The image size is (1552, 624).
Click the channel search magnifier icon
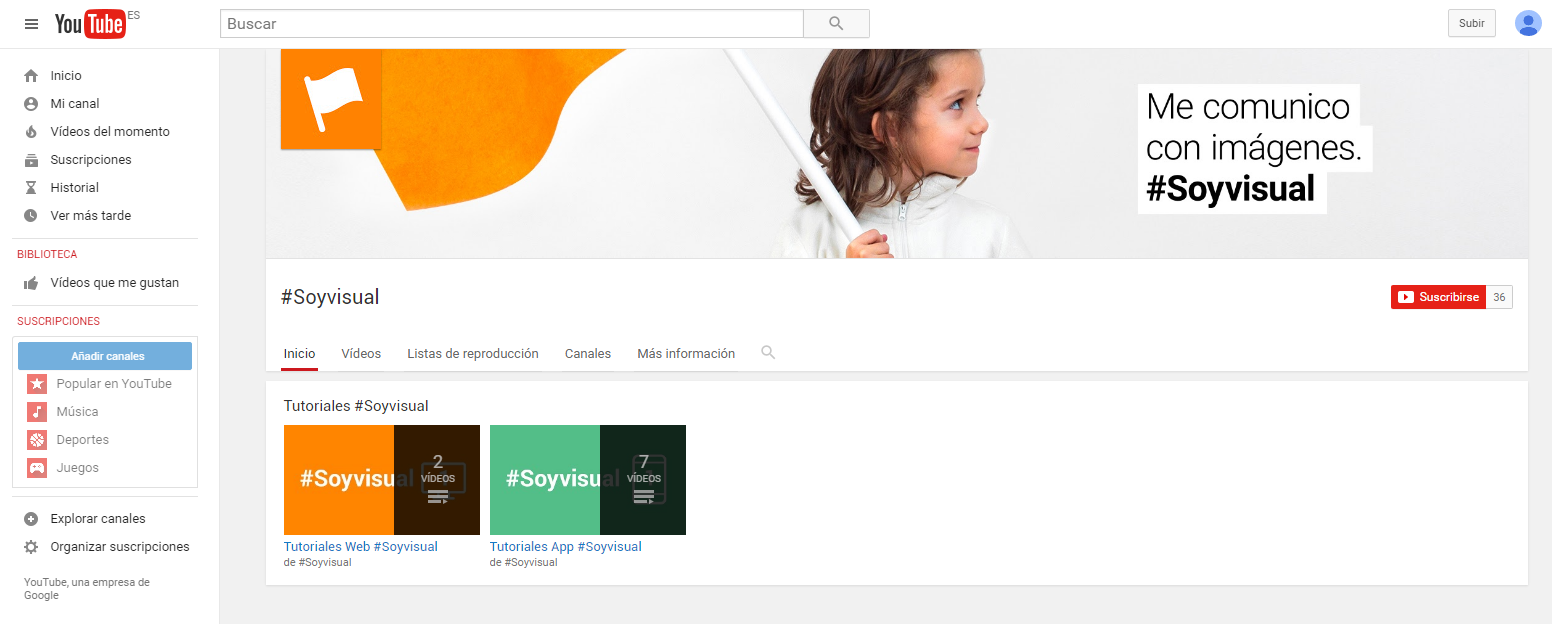tap(768, 352)
